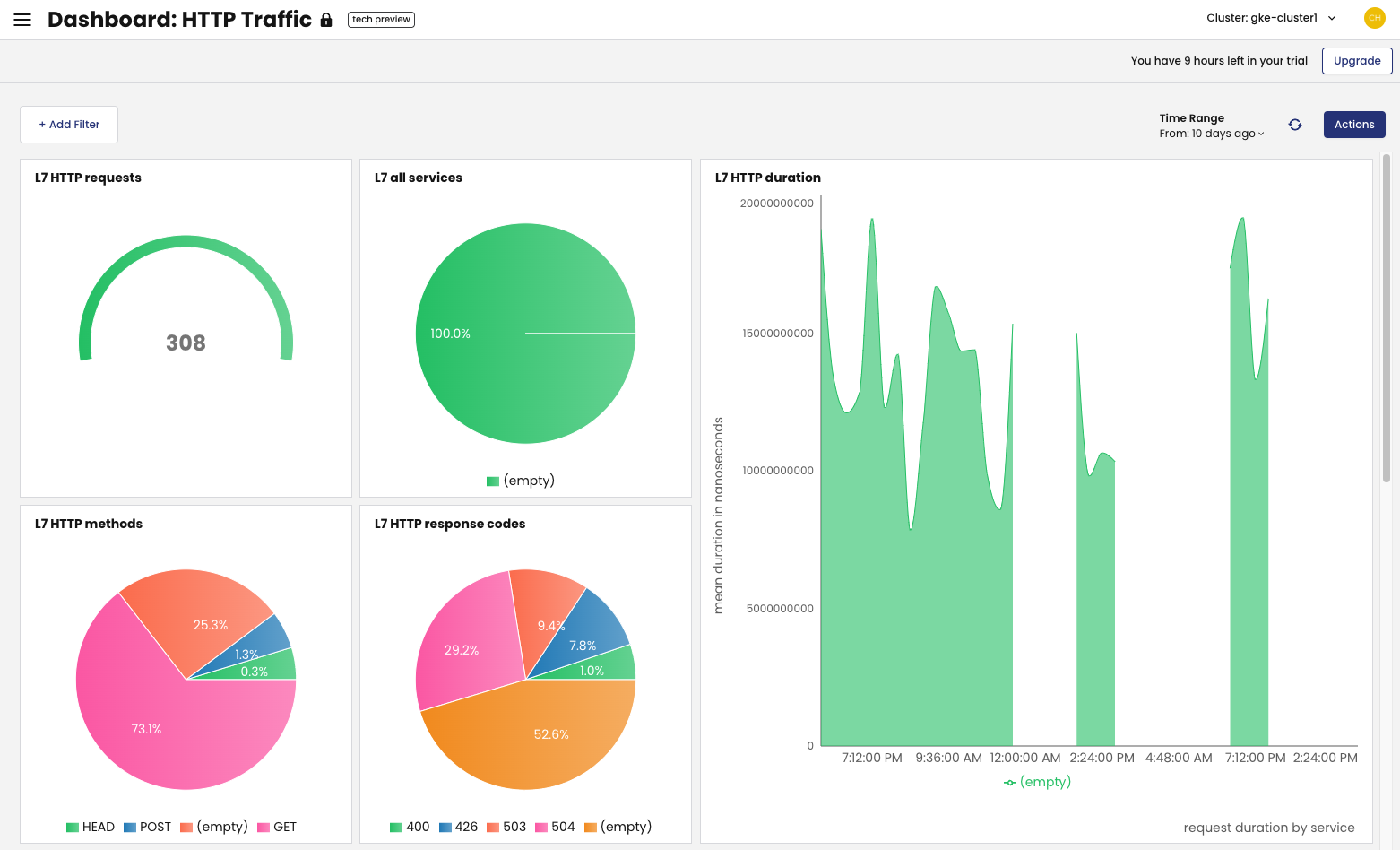Open the hamburger navigation menu
1400x850 pixels.
[22, 19]
